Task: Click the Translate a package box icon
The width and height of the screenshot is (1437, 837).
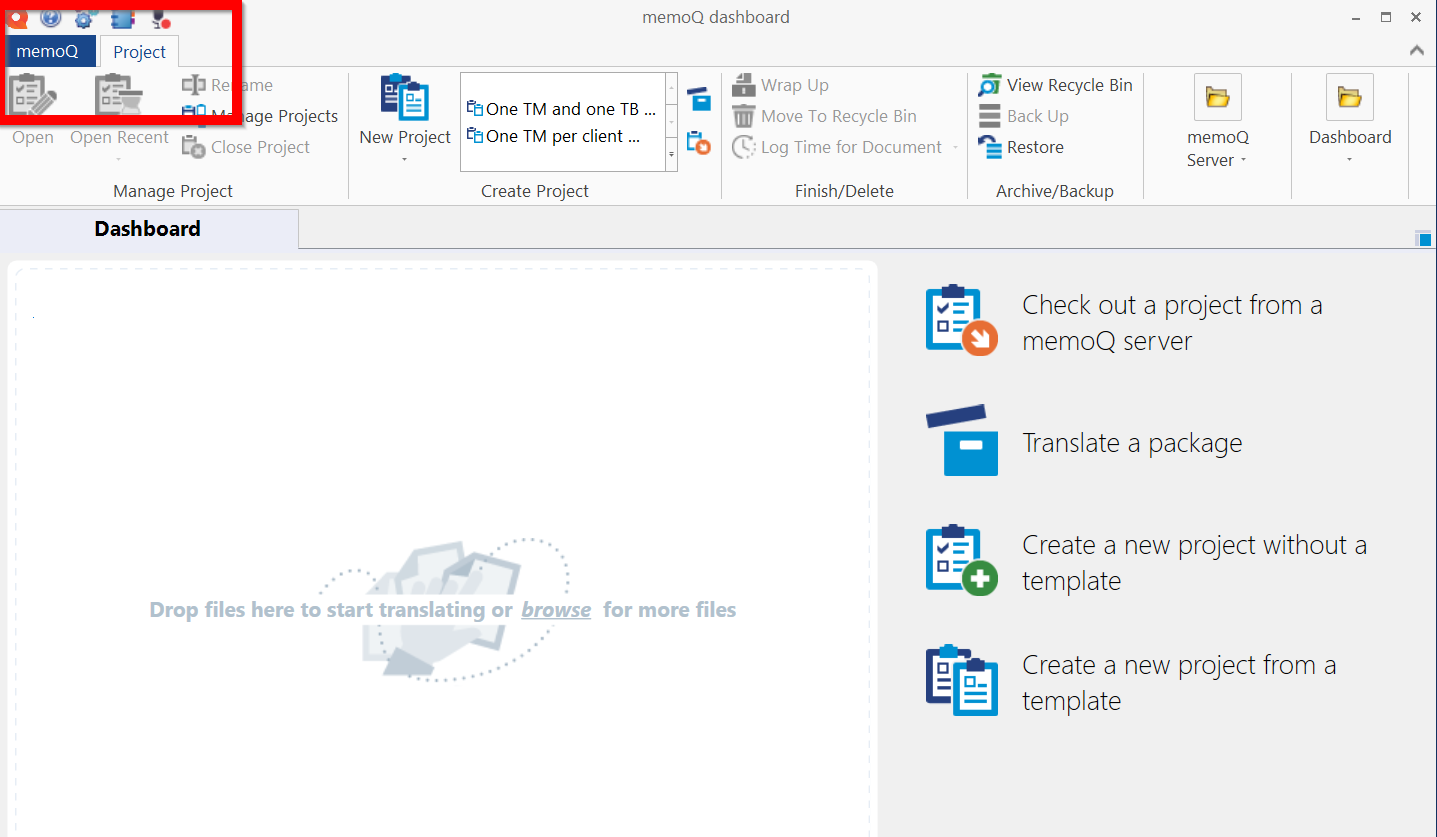Action: (961, 440)
